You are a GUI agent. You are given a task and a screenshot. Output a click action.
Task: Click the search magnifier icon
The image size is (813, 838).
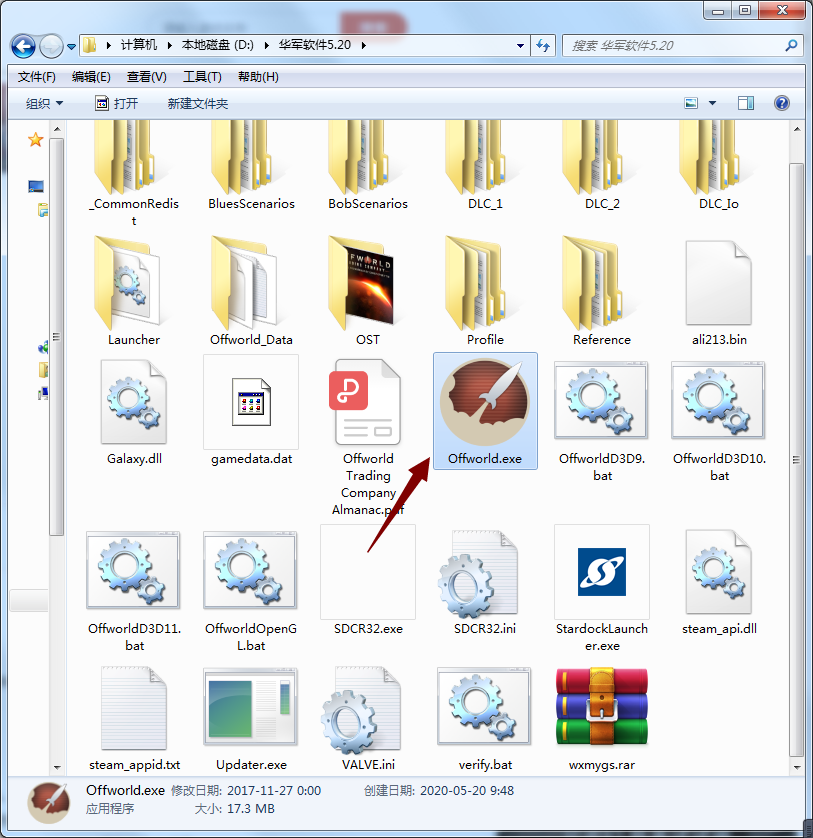pos(791,46)
